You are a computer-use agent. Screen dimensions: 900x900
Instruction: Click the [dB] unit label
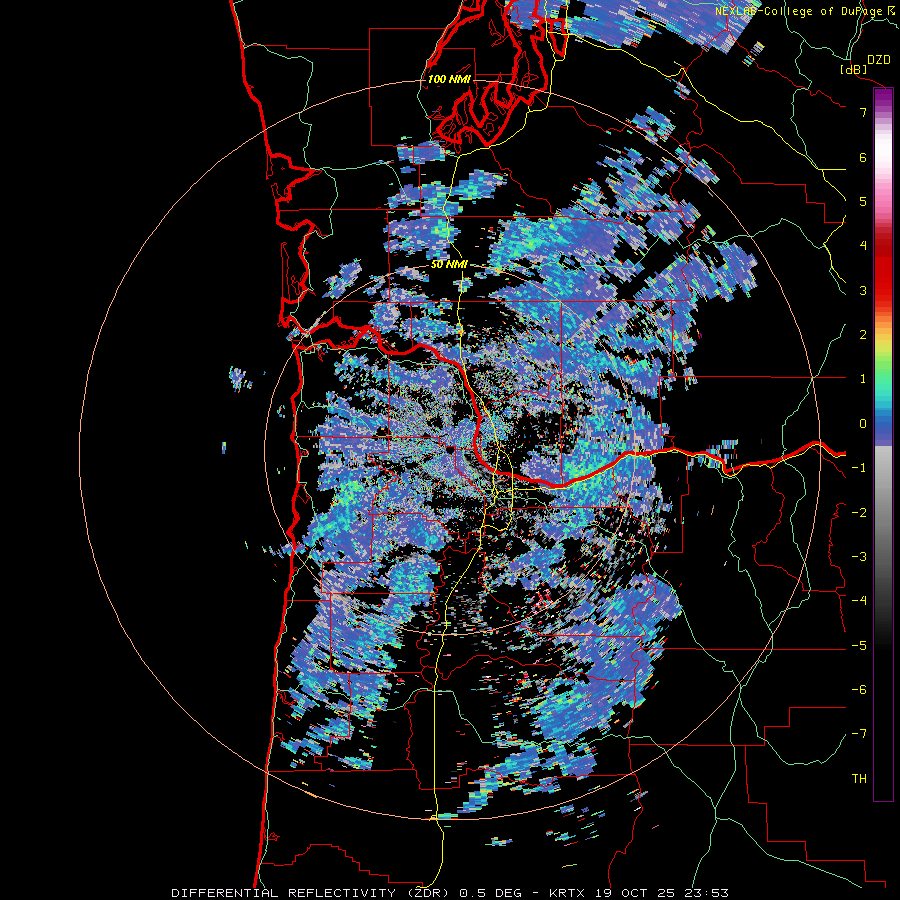click(x=853, y=69)
